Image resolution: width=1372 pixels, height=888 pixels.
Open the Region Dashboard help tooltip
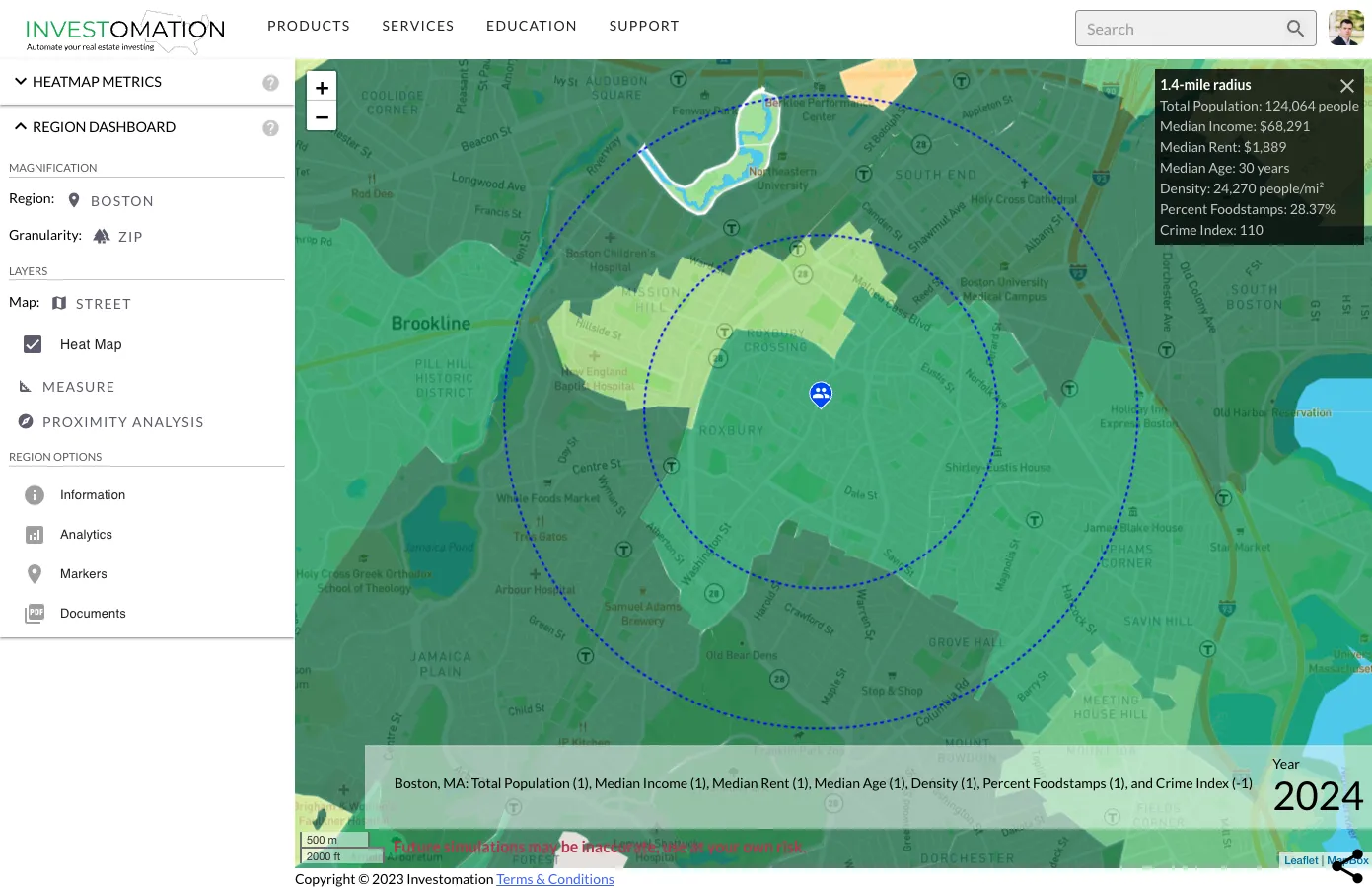click(x=270, y=126)
